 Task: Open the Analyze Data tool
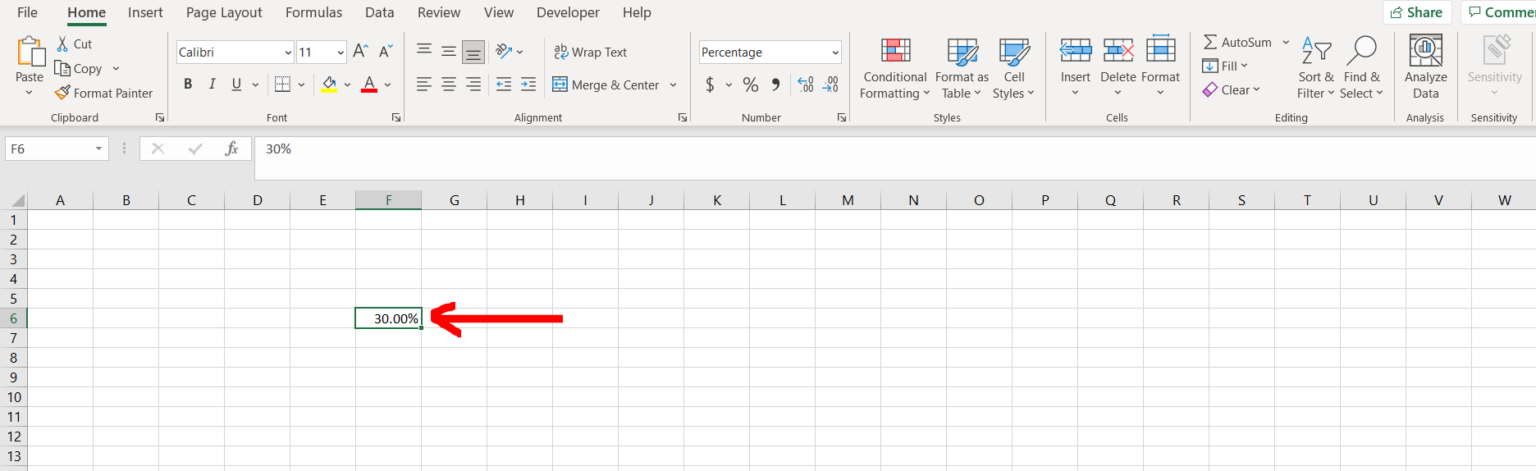(1425, 52)
